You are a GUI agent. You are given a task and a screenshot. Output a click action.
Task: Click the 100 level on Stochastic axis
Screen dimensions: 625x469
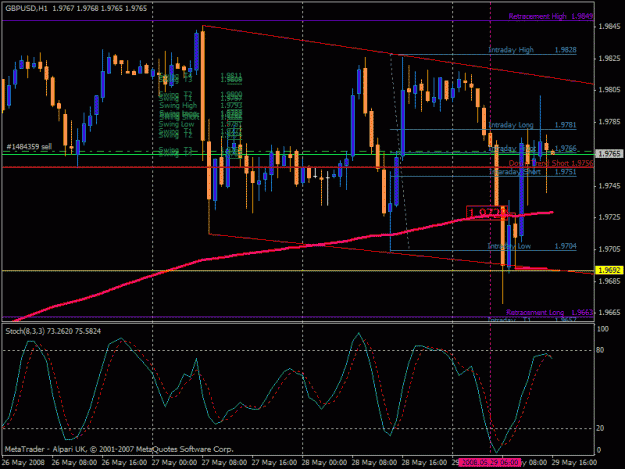[x=603, y=329]
